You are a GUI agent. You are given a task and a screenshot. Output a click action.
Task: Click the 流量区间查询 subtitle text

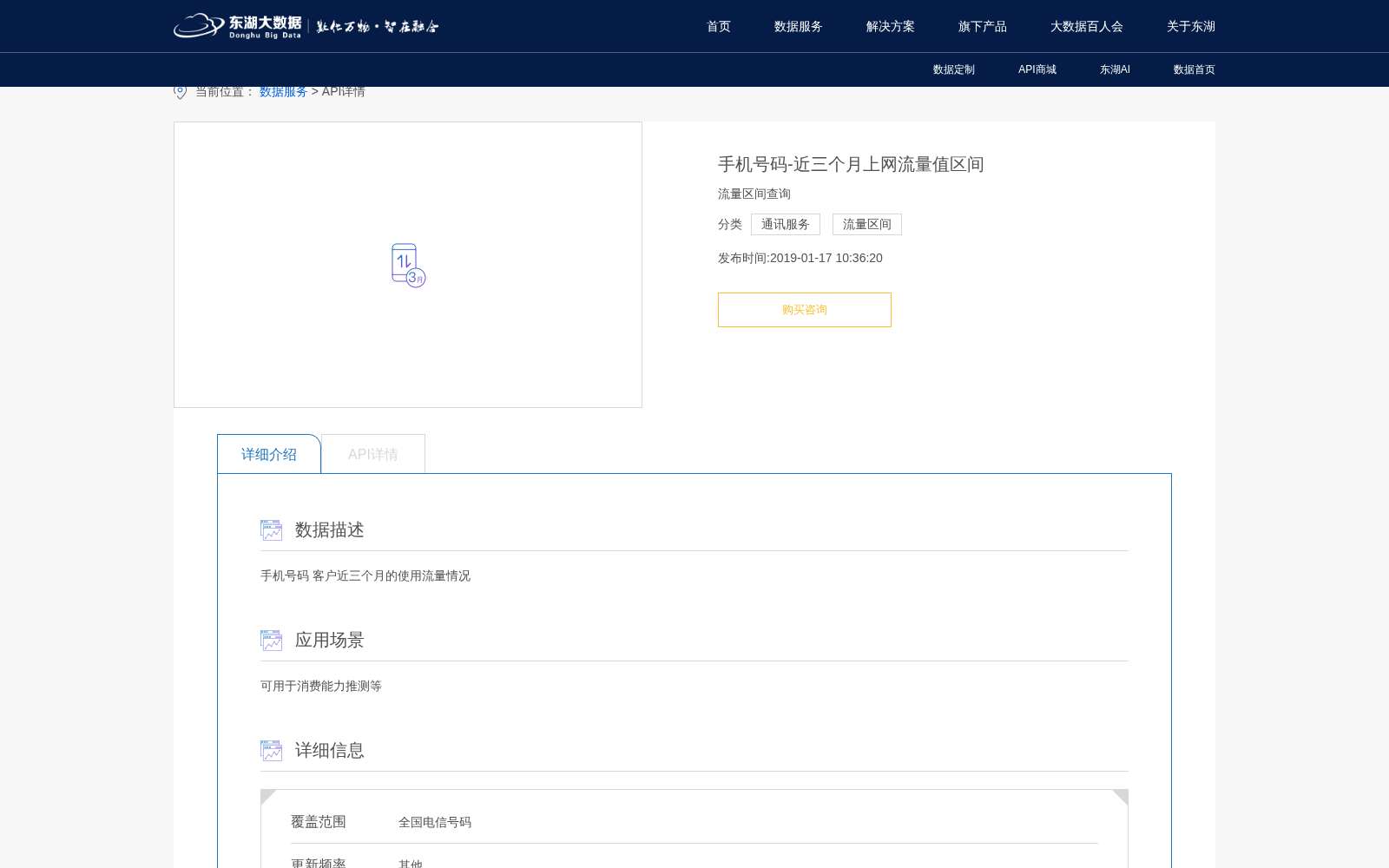coord(754,194)
